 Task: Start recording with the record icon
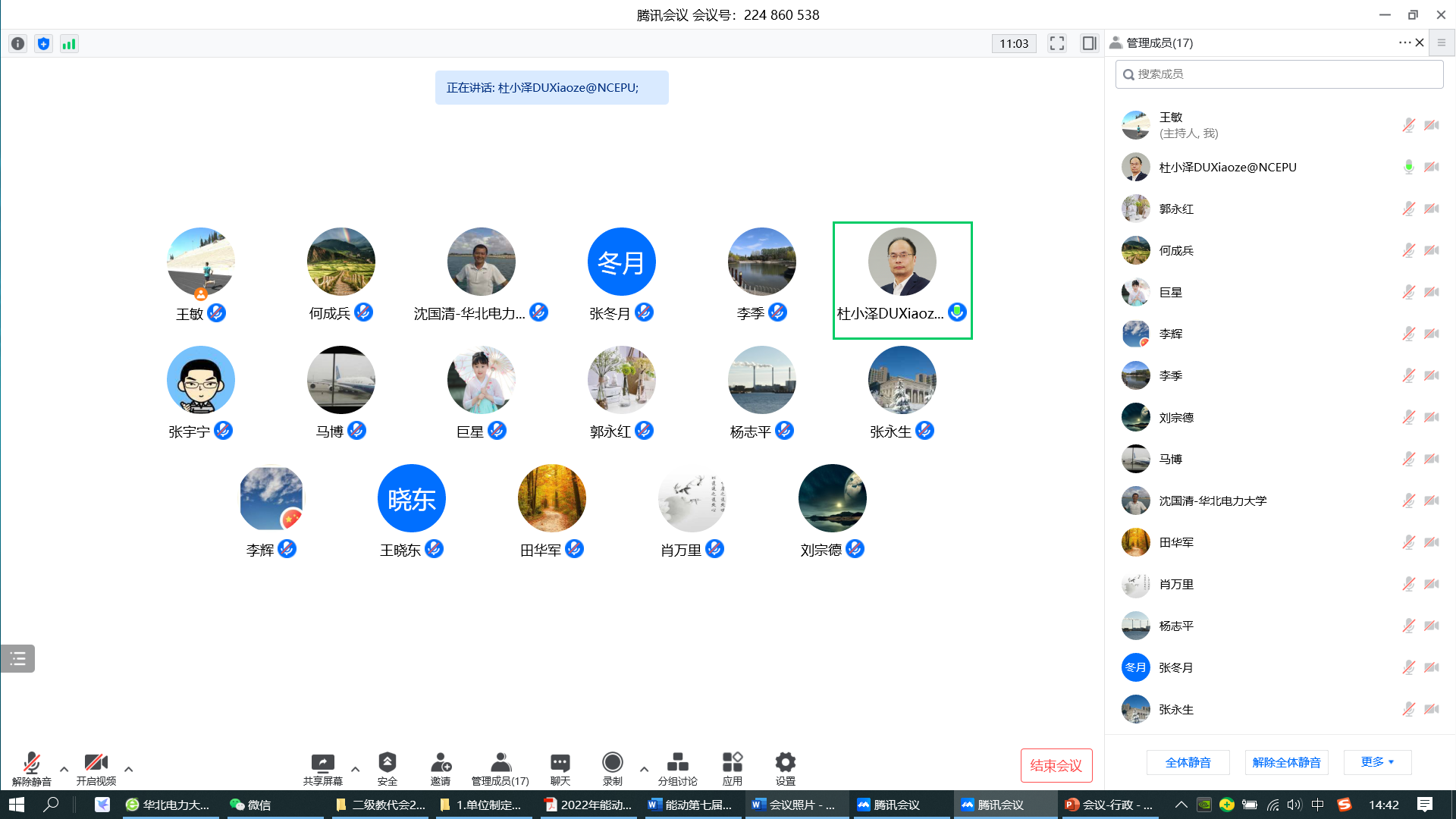612,763
